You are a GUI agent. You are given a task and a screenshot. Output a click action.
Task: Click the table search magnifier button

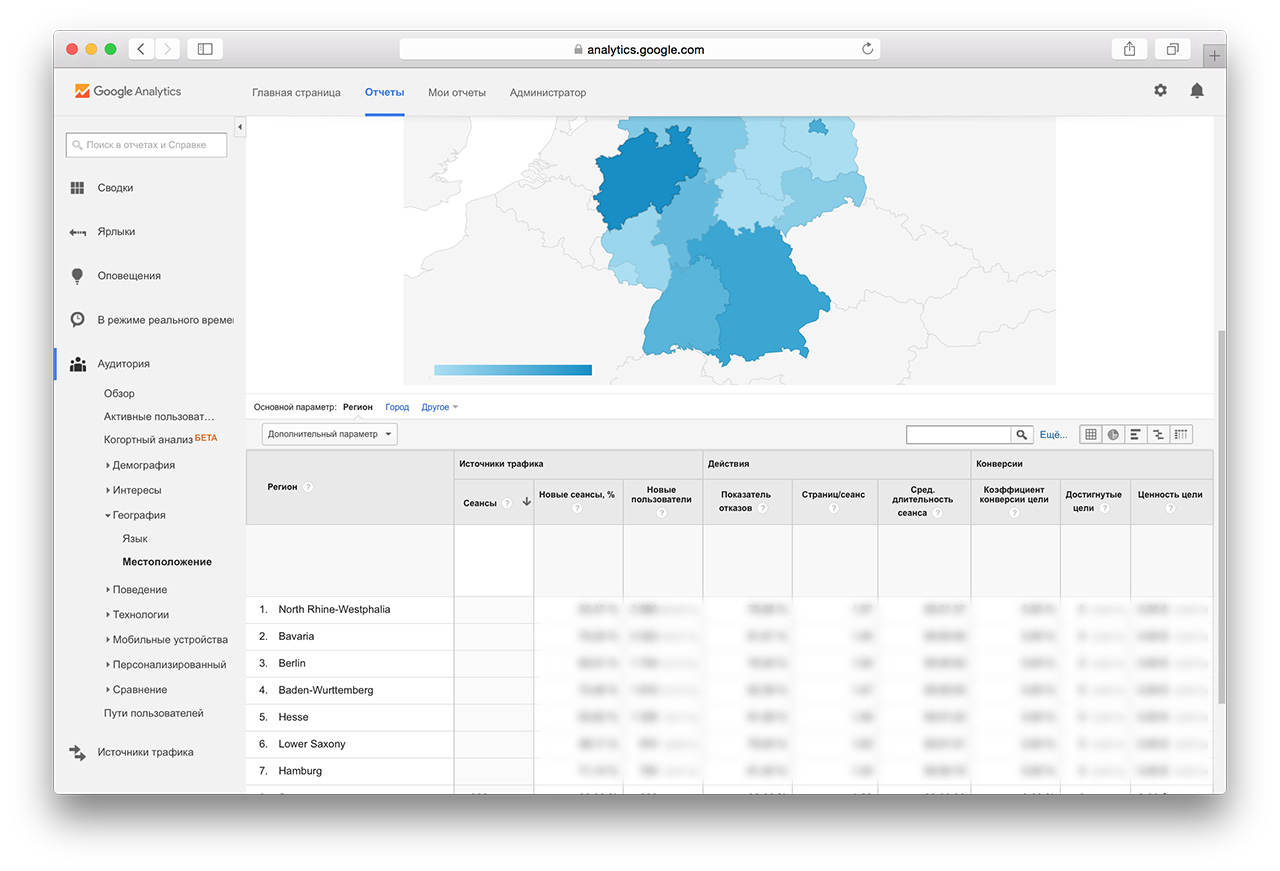coord(1021,435)
